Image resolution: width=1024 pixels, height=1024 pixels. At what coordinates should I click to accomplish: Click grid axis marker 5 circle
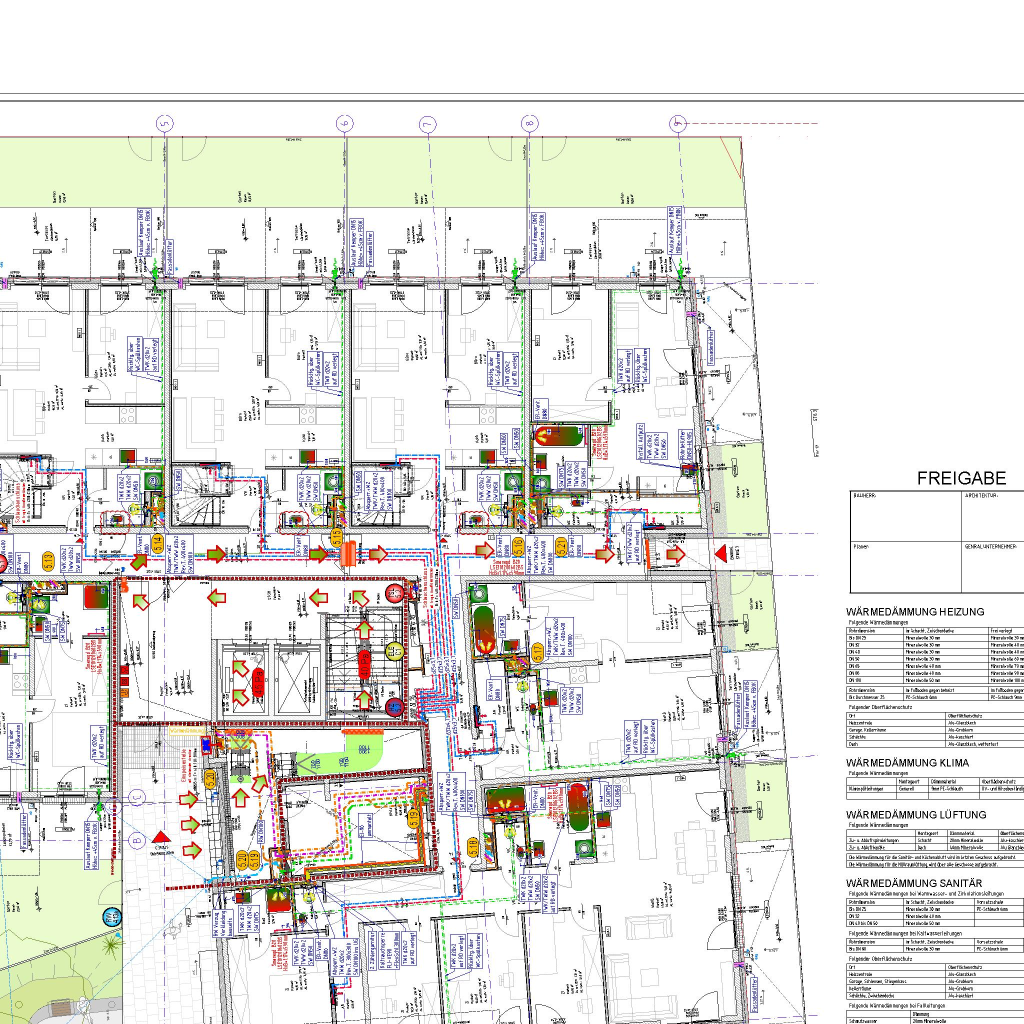(165, 123)
